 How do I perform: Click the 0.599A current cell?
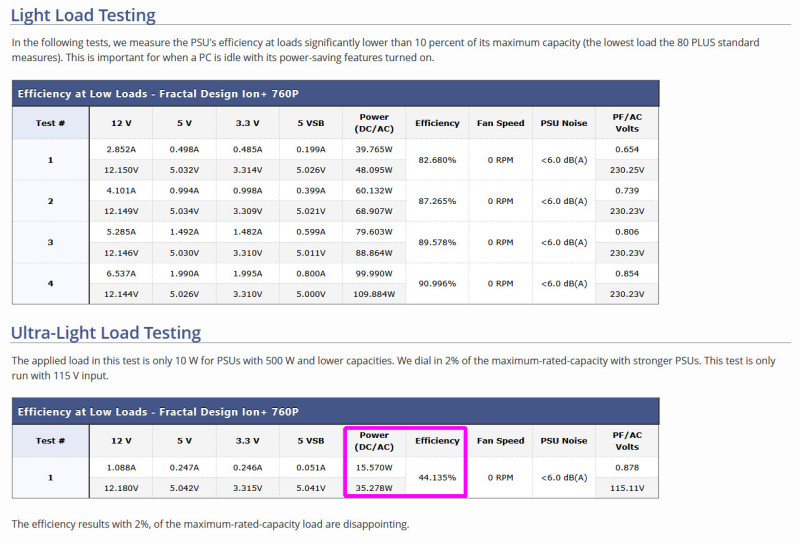tap(311, 232)
